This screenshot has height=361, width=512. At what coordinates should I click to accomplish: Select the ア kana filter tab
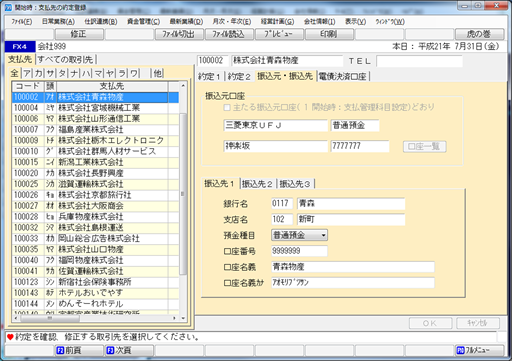27,73
